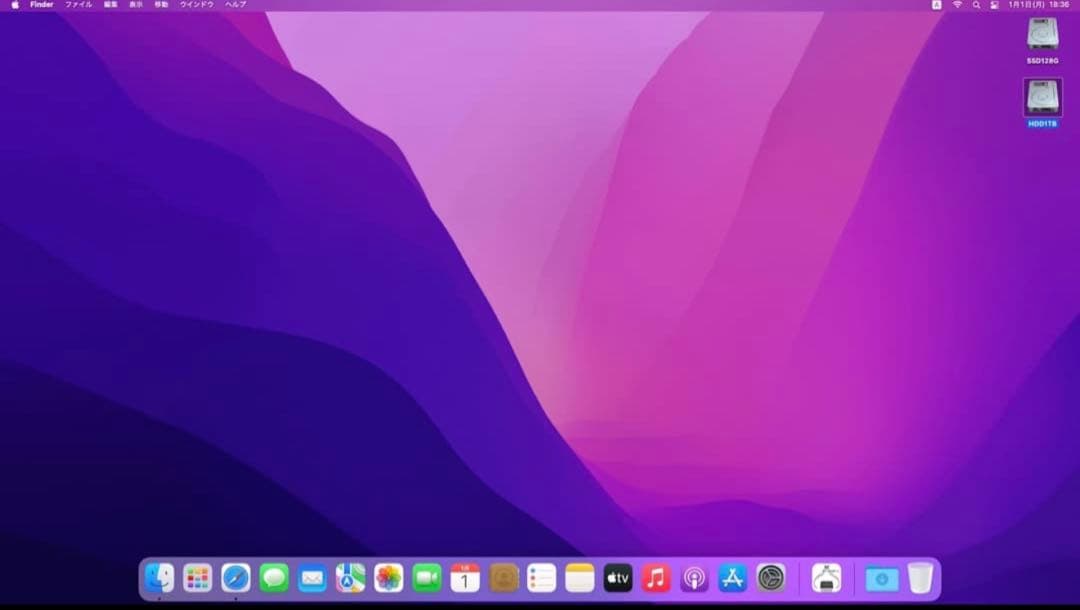Open Spotlight search in menu bar
Viewport: 1080px width, 610px height.
click(x=976, y=5)
